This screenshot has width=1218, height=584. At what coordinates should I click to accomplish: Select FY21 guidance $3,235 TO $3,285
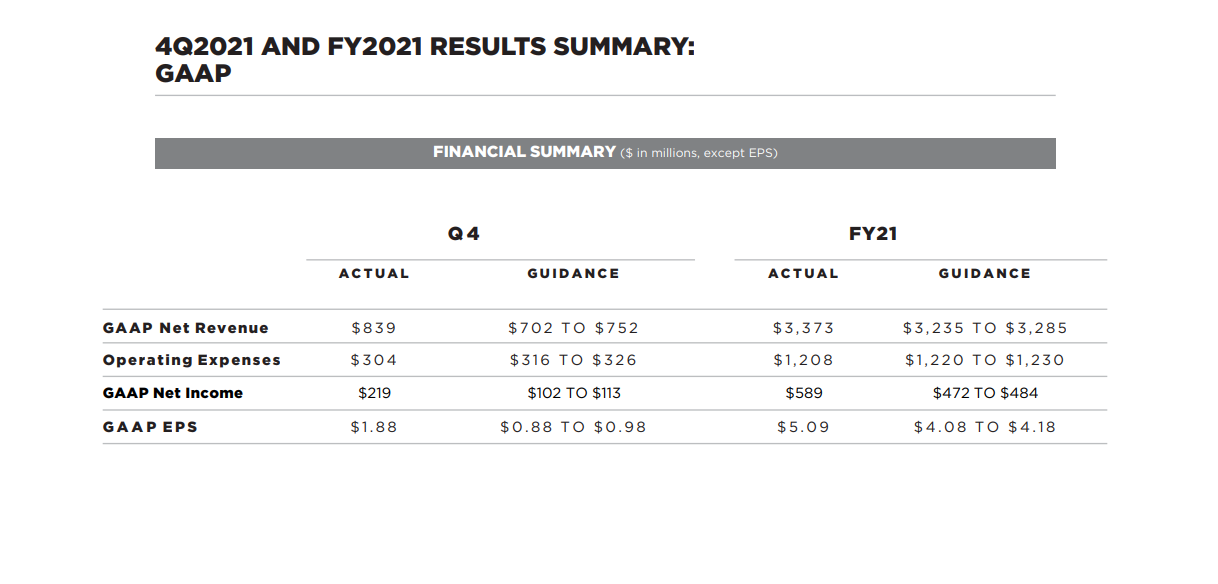(x=985, y=328)
